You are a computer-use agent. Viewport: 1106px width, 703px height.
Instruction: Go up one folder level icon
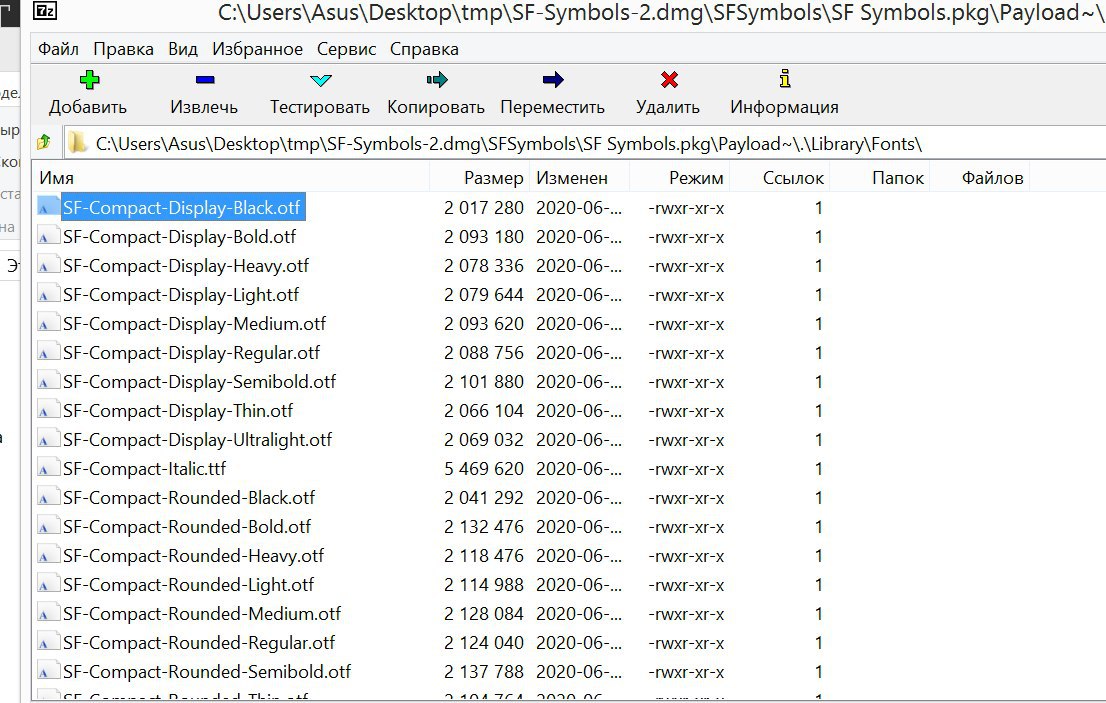[x=44, y=142]
